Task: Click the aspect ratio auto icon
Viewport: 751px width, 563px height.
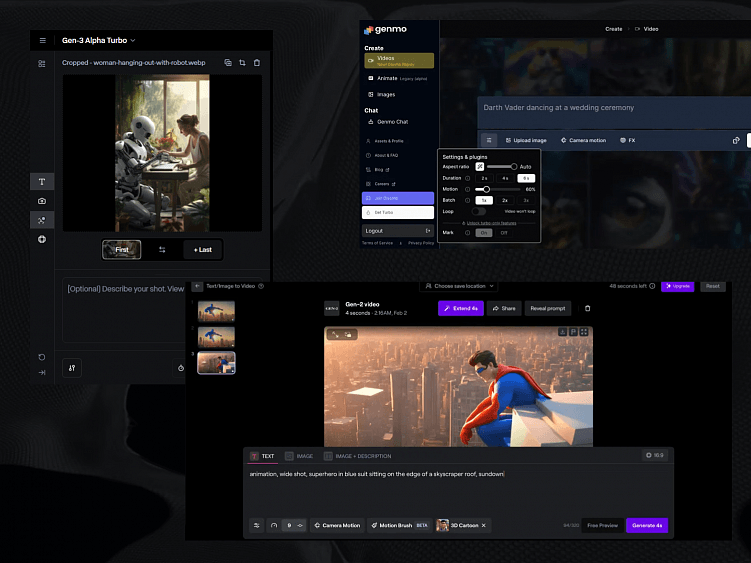Action: click(479, 167)
